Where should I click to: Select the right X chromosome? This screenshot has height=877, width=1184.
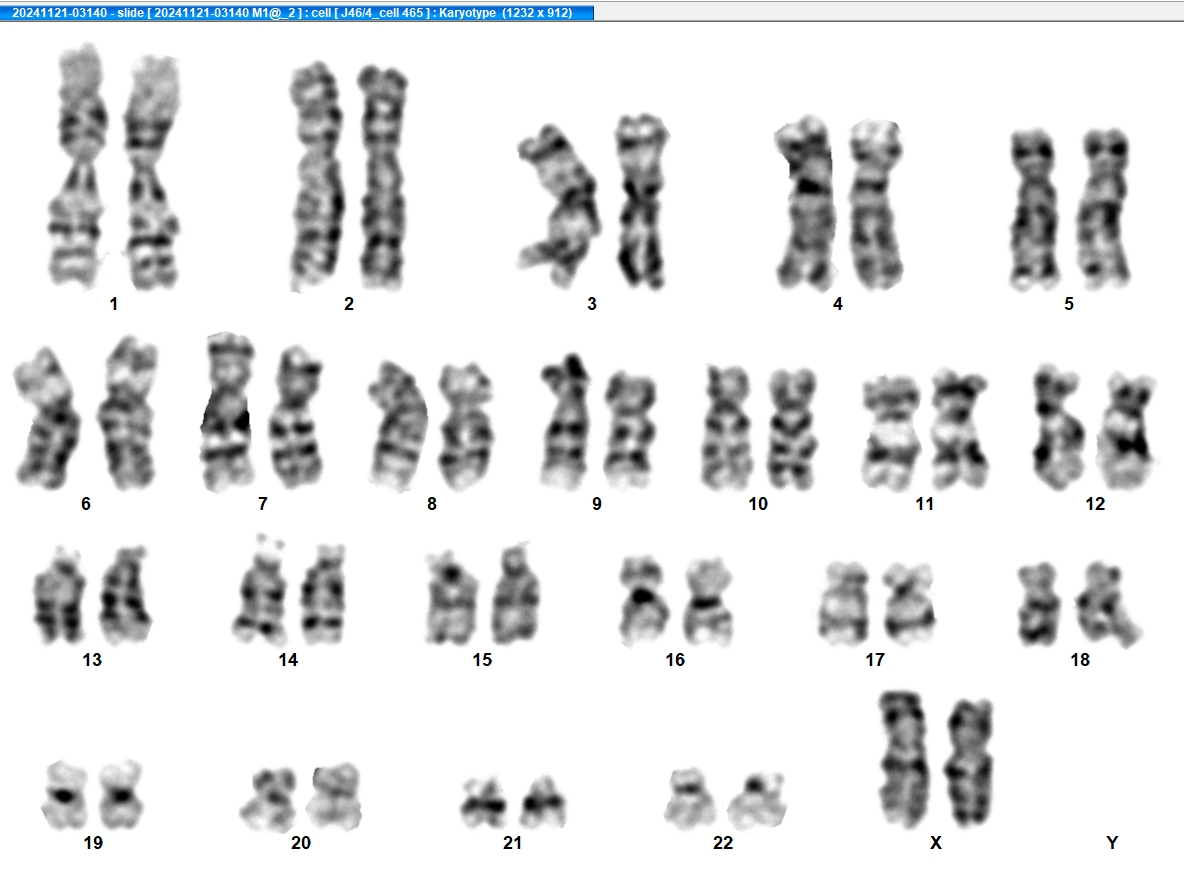970,763
